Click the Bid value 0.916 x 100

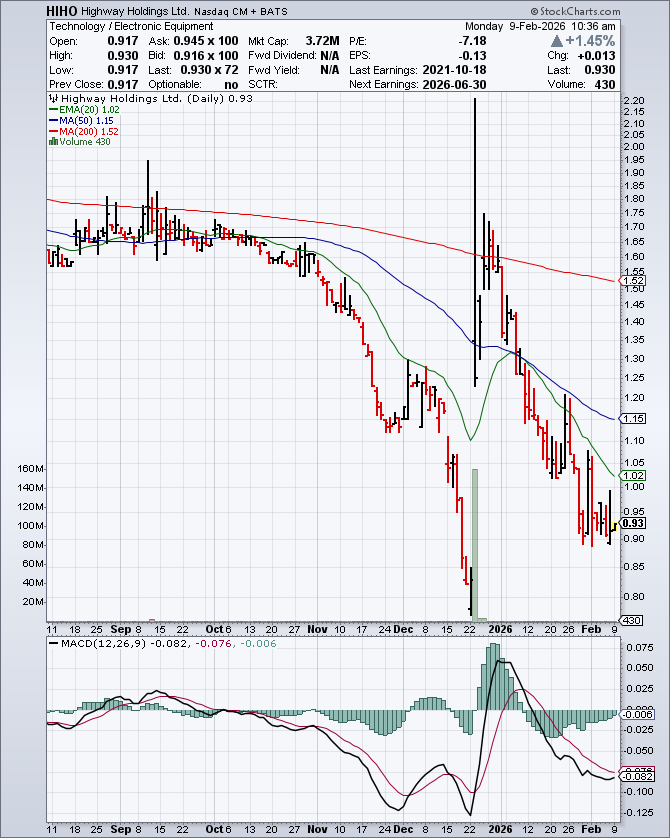[x=206, y=56]
